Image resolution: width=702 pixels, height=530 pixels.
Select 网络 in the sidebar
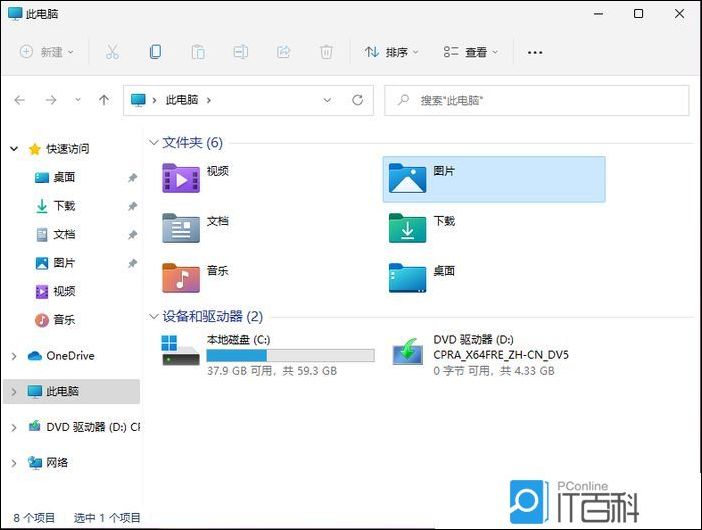[x=57, y=462]
